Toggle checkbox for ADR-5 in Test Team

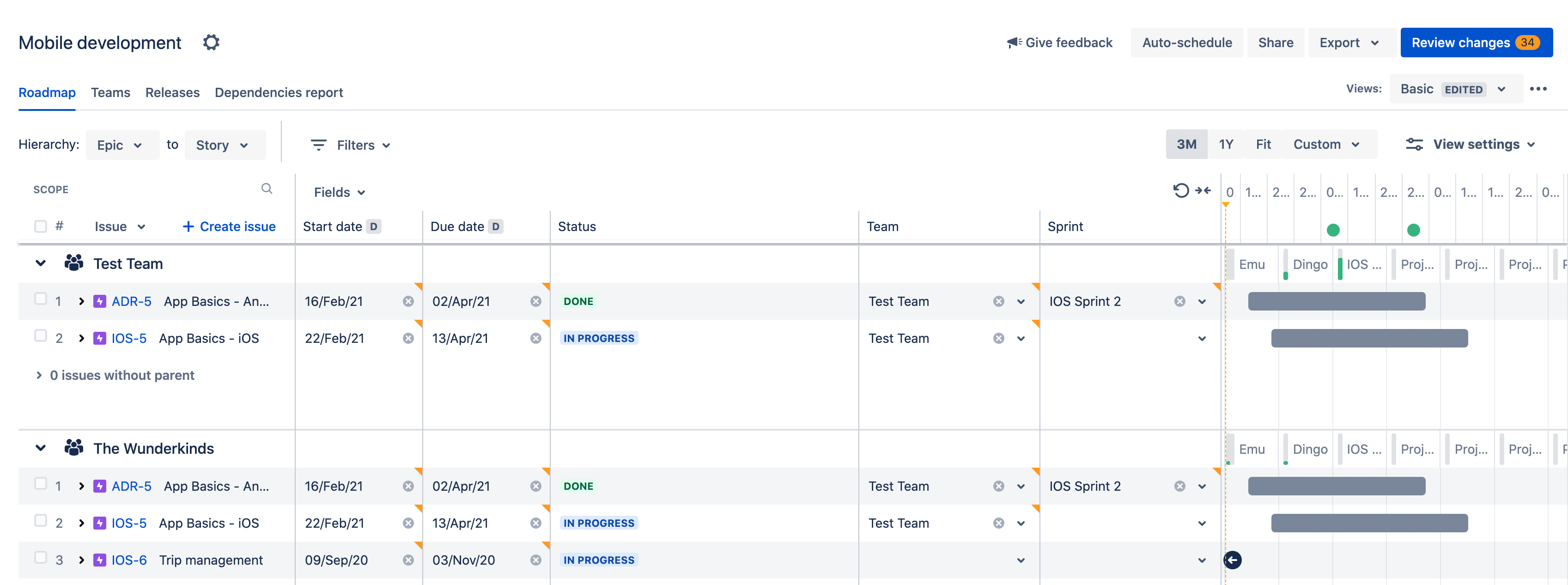point(40,300)
